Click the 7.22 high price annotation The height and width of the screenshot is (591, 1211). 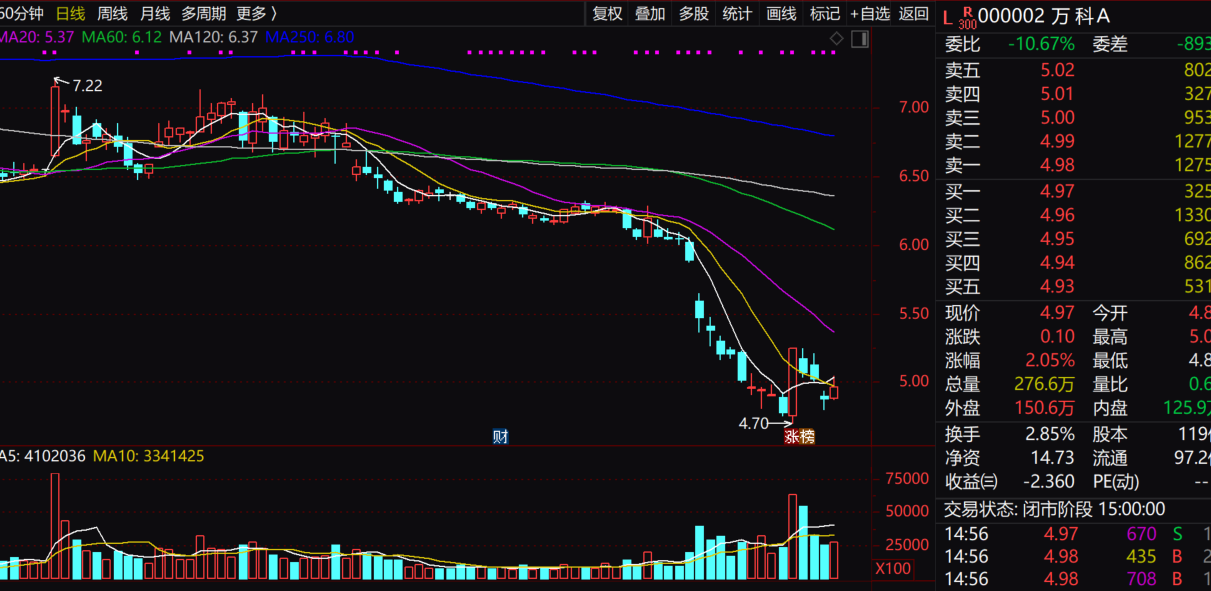[87, 86]
